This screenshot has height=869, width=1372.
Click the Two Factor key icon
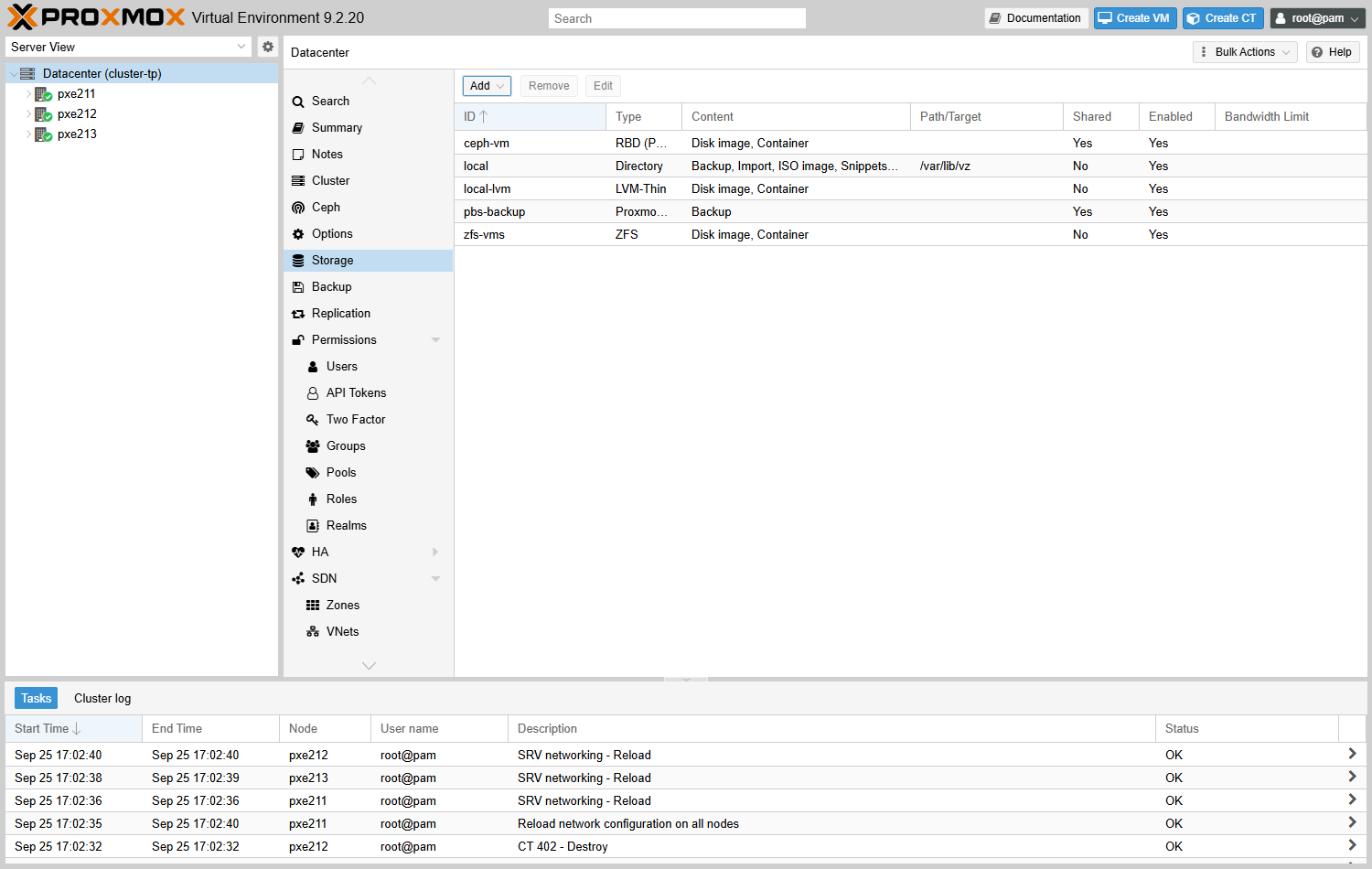click(313, 420)
